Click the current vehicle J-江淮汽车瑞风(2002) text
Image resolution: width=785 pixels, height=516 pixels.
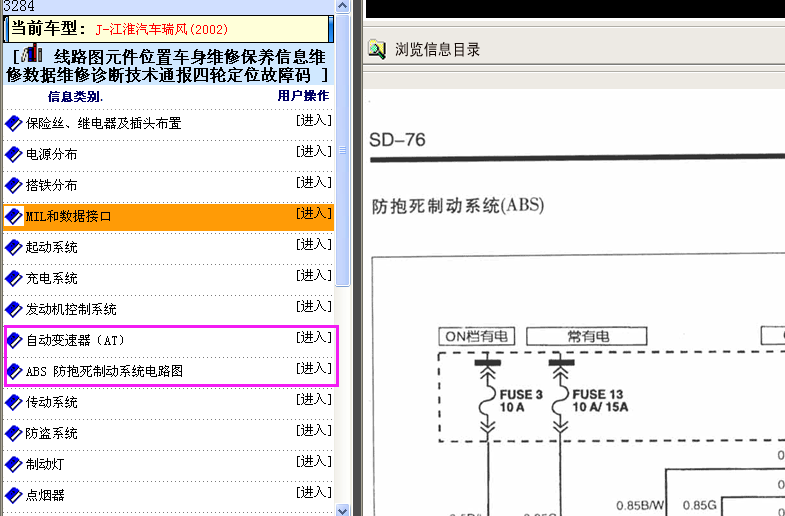click(x=162, y=30)
